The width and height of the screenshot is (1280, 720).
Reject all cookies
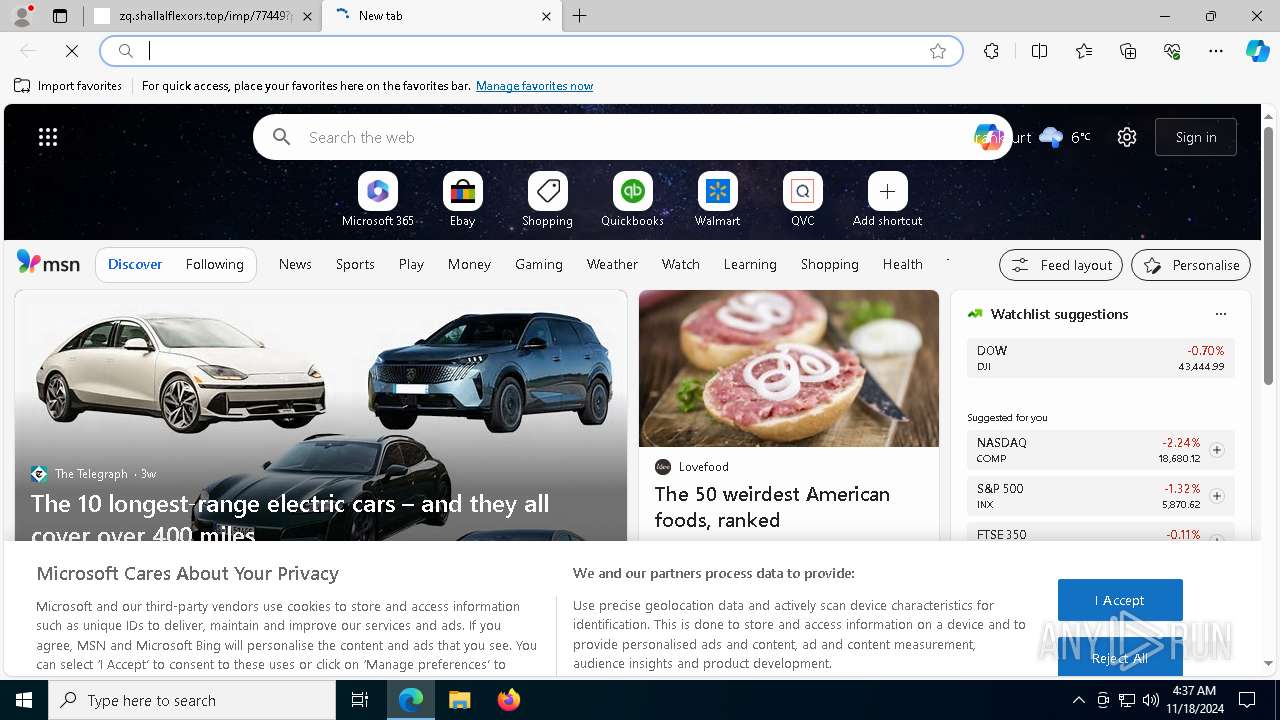coord(1120,657)
